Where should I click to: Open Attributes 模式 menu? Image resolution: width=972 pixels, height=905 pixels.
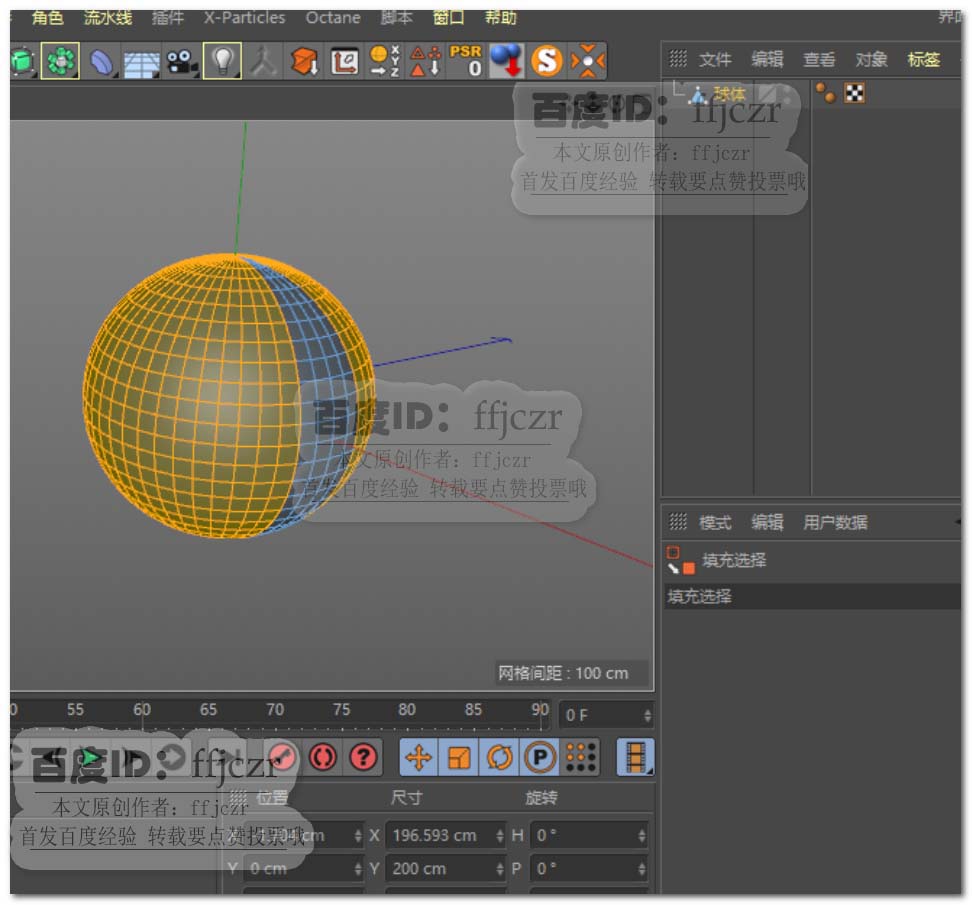coord(715,523)
